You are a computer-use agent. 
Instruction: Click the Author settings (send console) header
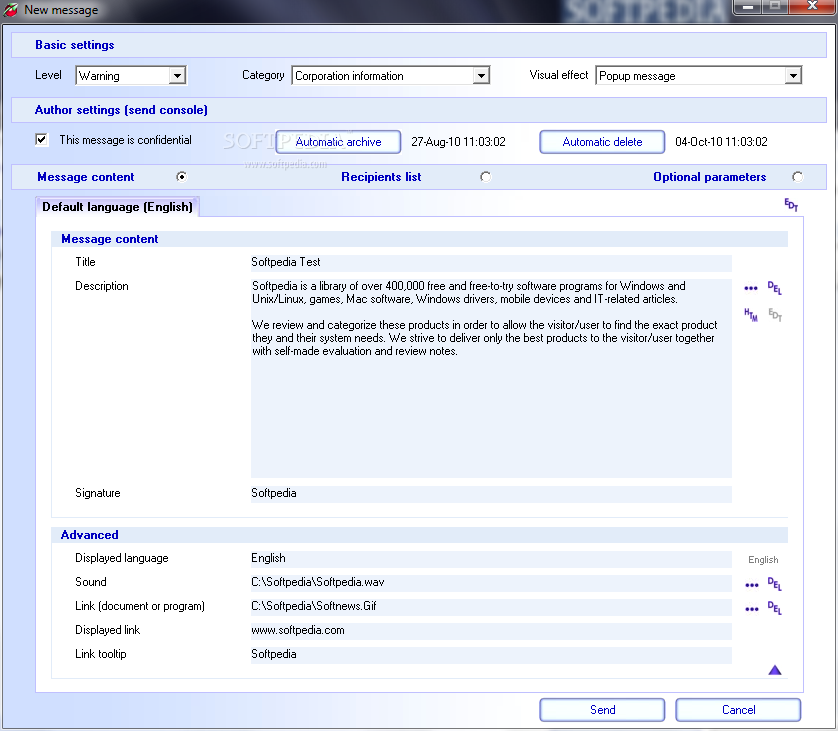pos(121,110)
